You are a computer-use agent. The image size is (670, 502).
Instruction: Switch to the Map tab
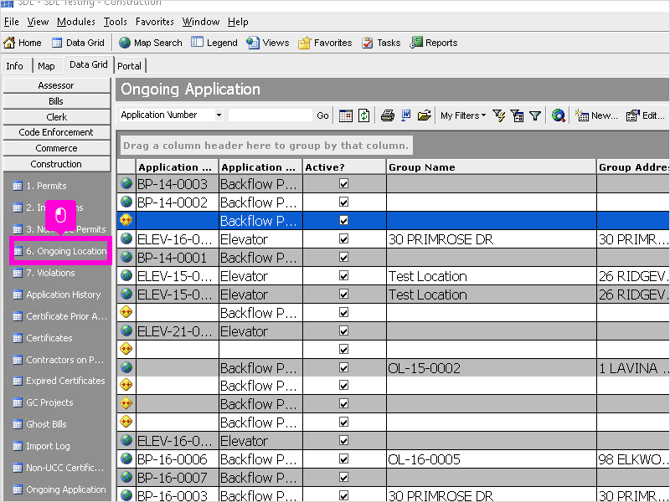[46, 66]
